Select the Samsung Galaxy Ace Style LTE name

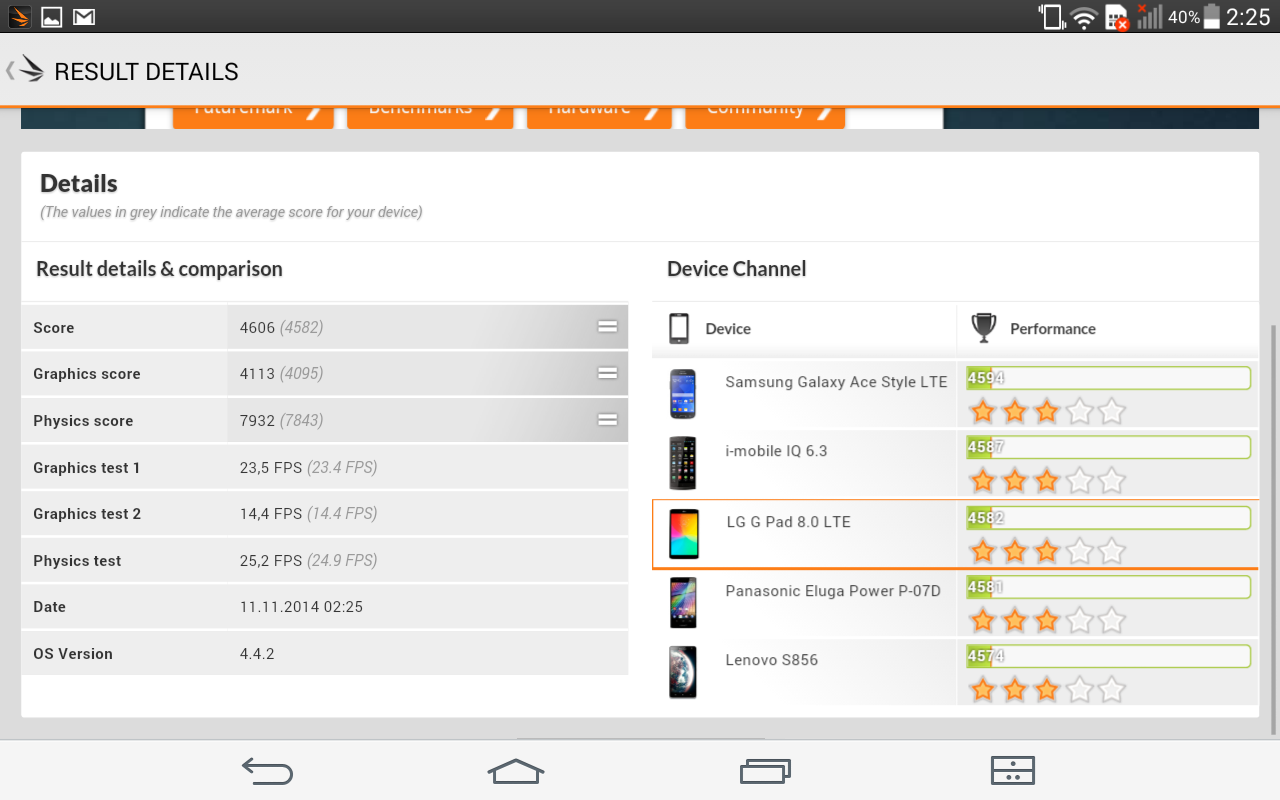tap(836, 382)
